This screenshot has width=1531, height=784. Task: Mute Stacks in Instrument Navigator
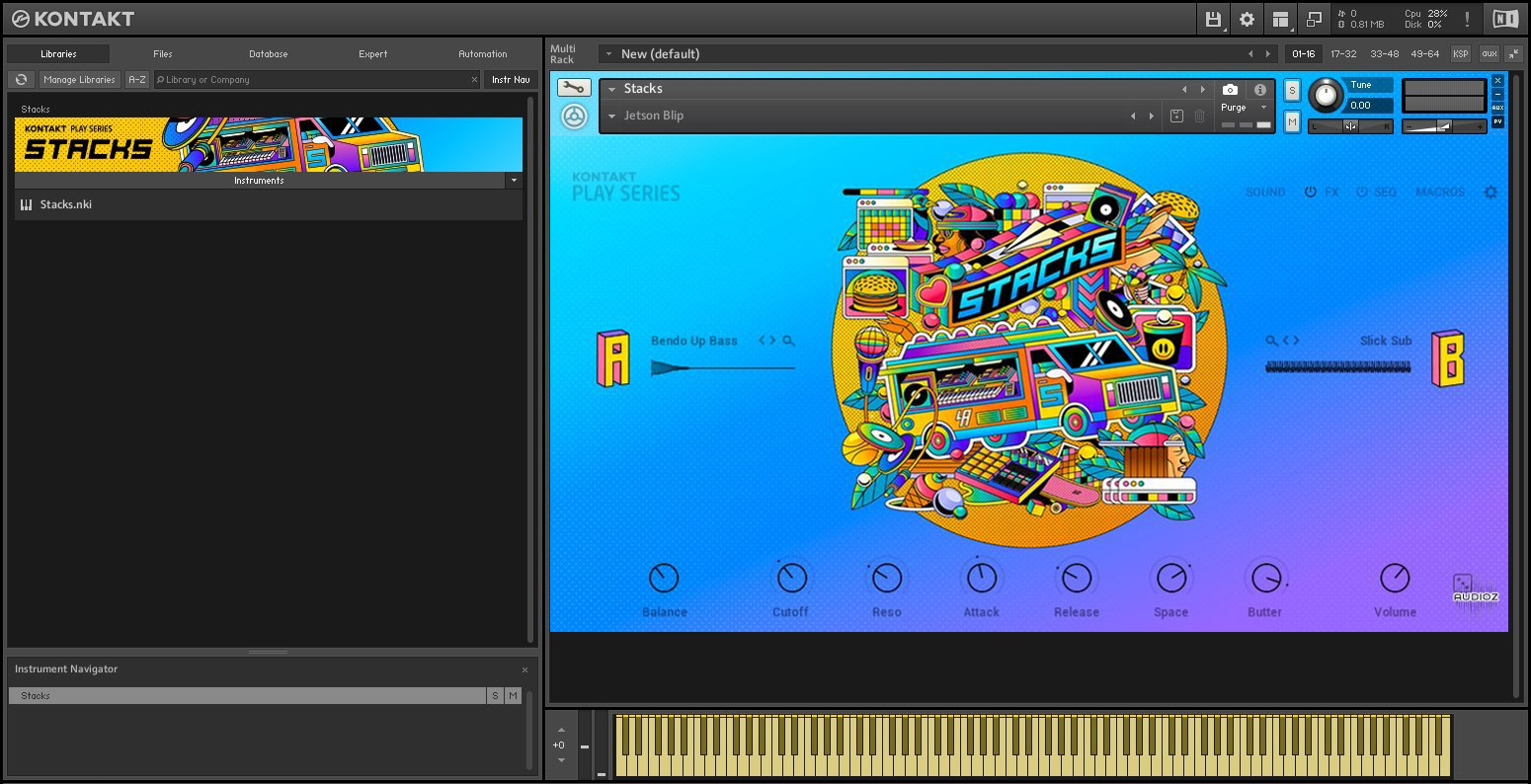point(513,696)
